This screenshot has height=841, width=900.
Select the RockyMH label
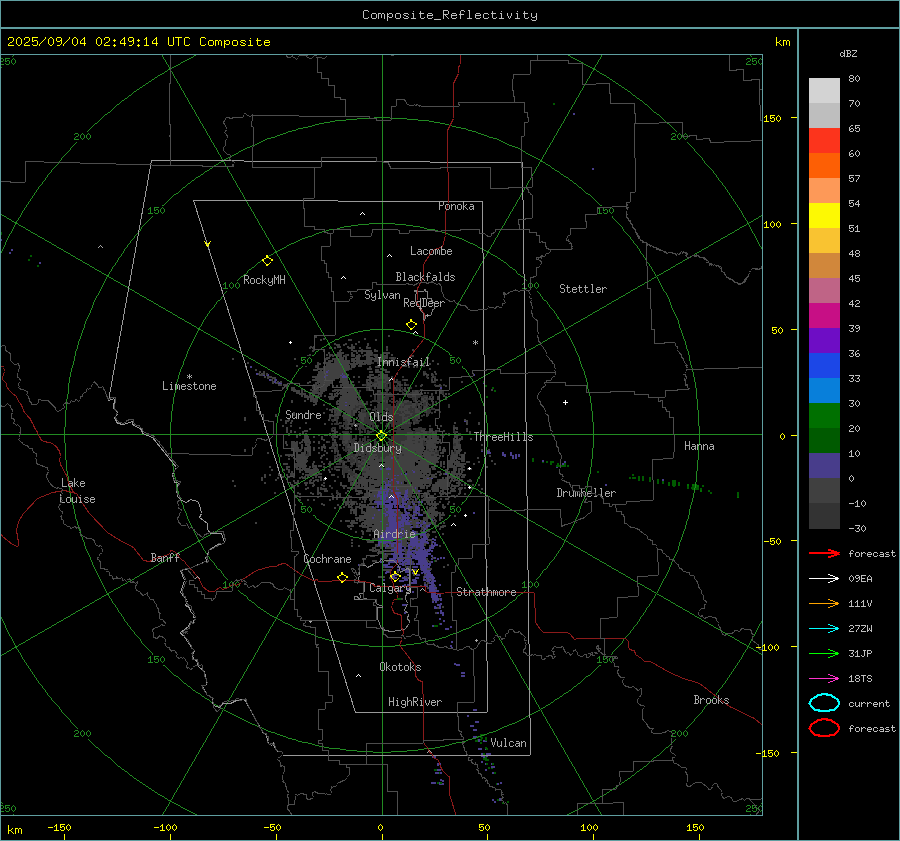pyautogui.click(x=264, y=280)
